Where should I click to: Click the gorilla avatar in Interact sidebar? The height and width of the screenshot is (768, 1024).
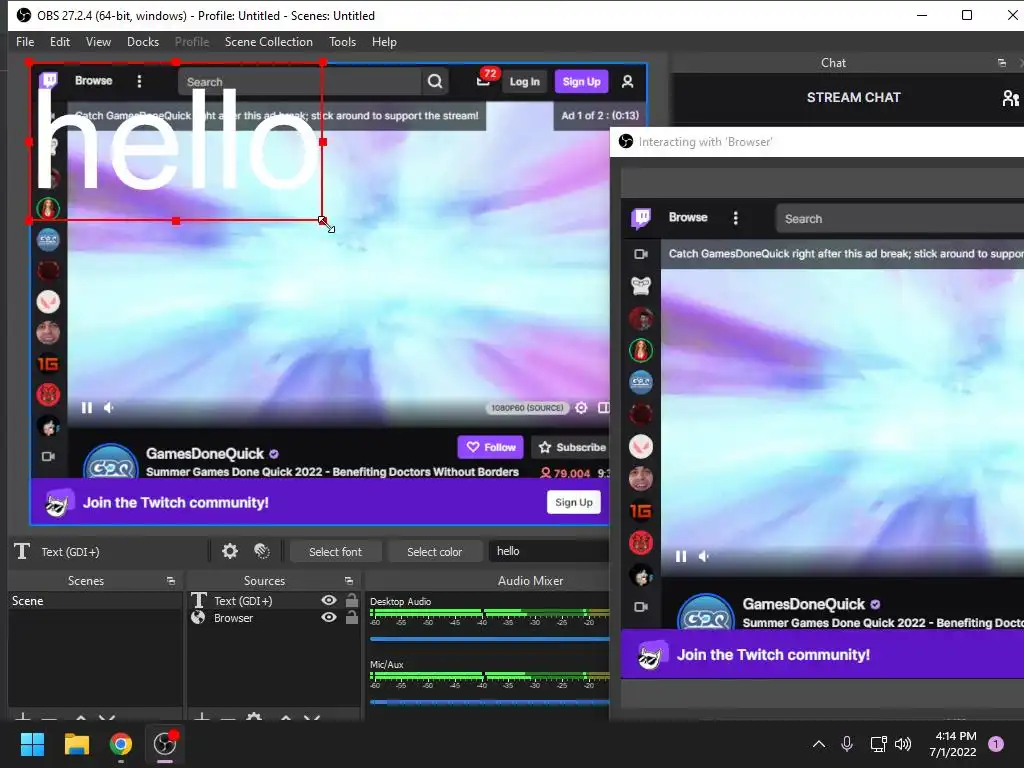(641, 285)
